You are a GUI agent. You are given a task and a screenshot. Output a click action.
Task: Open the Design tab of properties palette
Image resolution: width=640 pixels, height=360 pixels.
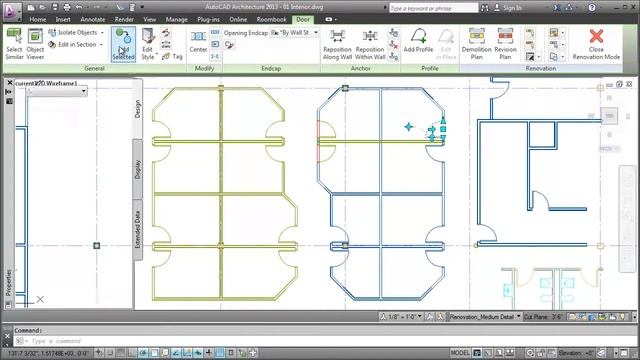tap(138, 109)
